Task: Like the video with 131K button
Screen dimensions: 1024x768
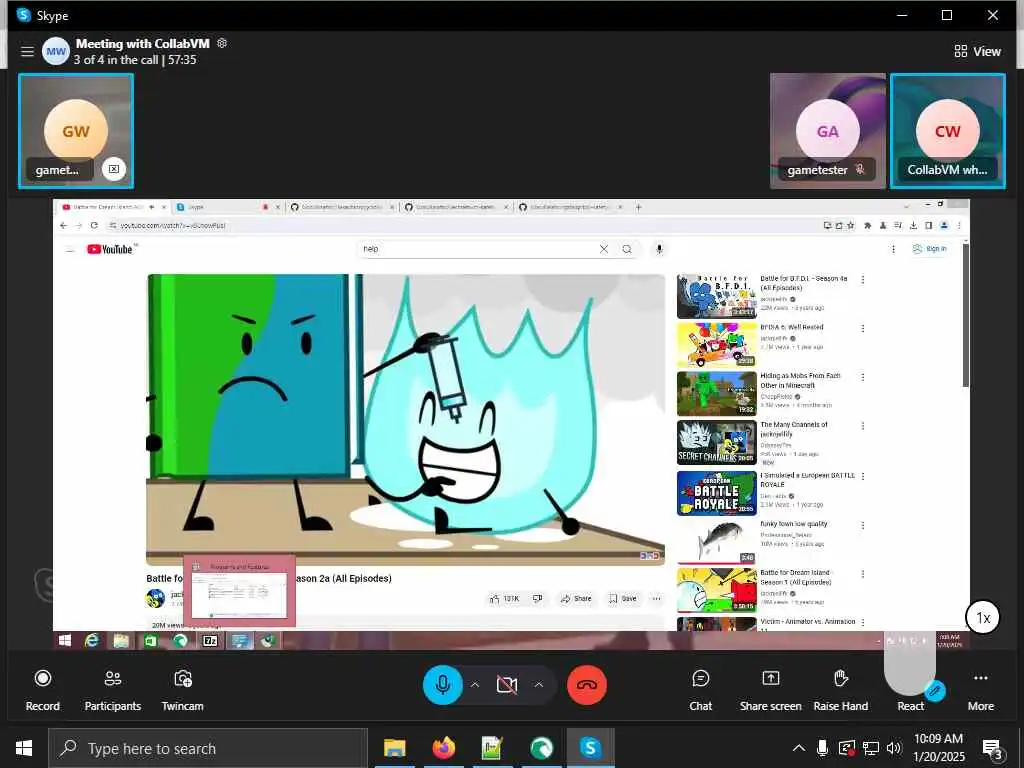Action: coord(504,598)
